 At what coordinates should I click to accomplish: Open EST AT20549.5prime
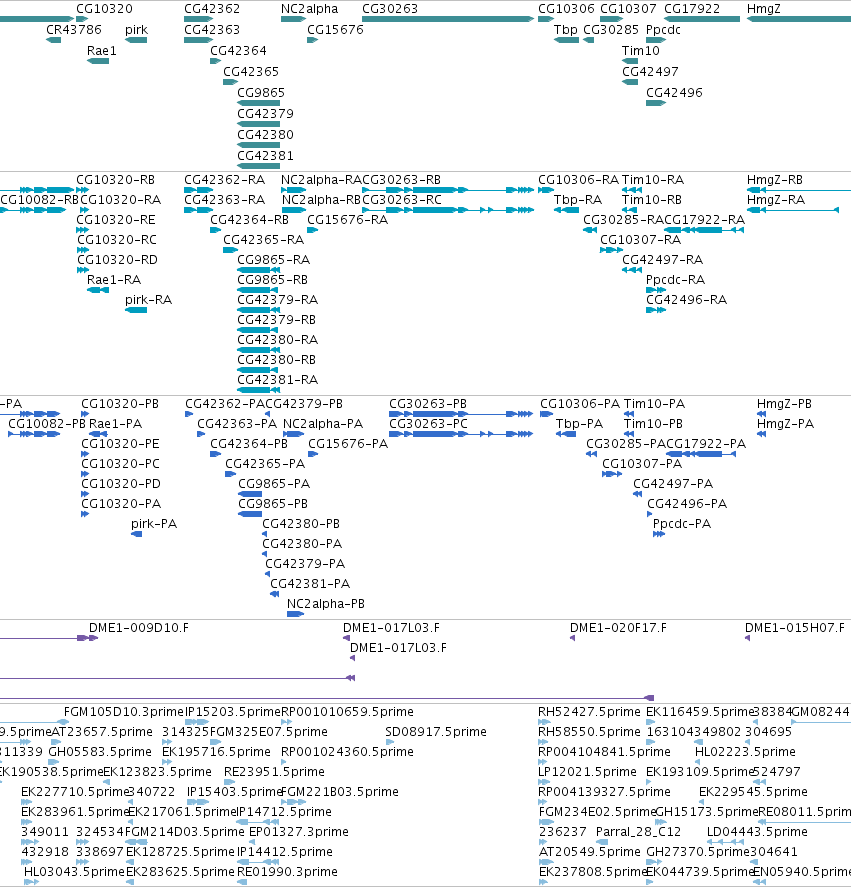590,851
